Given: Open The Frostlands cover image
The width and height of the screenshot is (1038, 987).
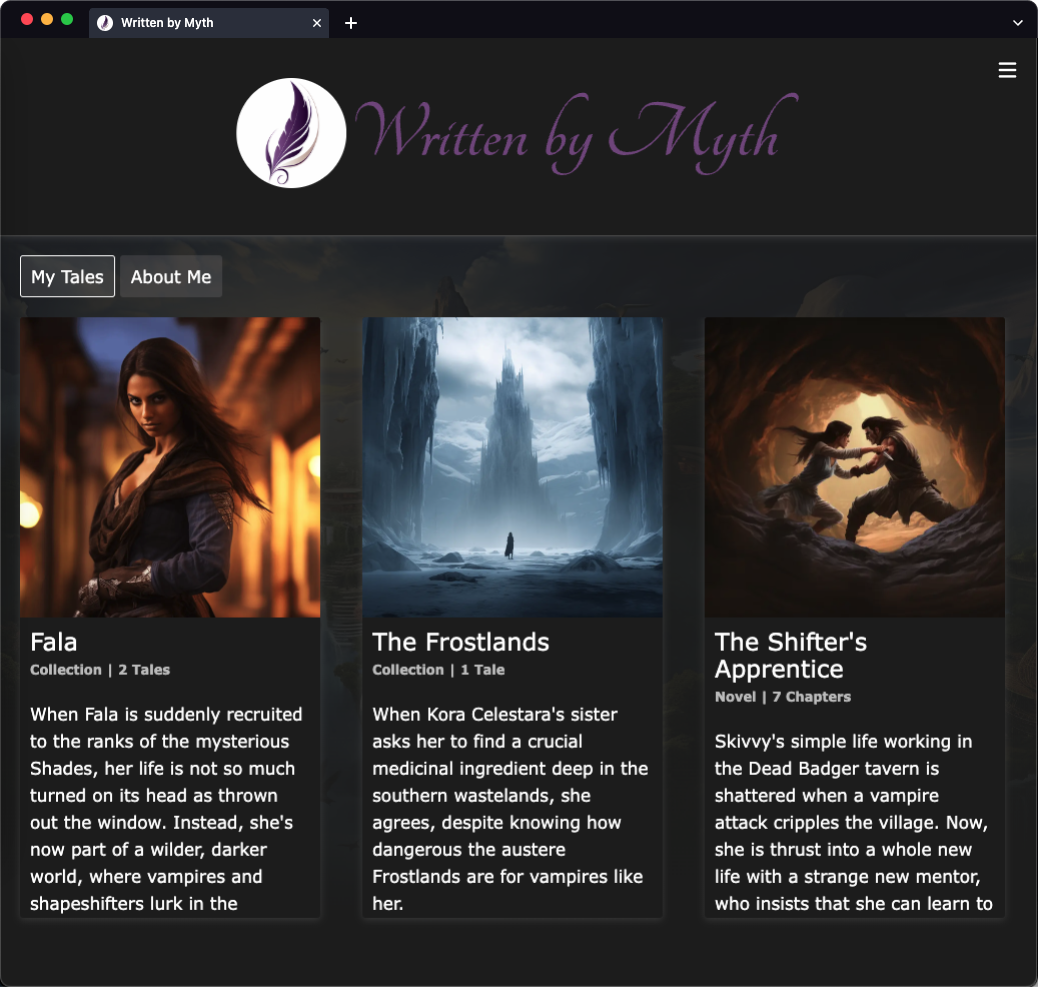Looking at the screenshot, I should coord(512,467).
